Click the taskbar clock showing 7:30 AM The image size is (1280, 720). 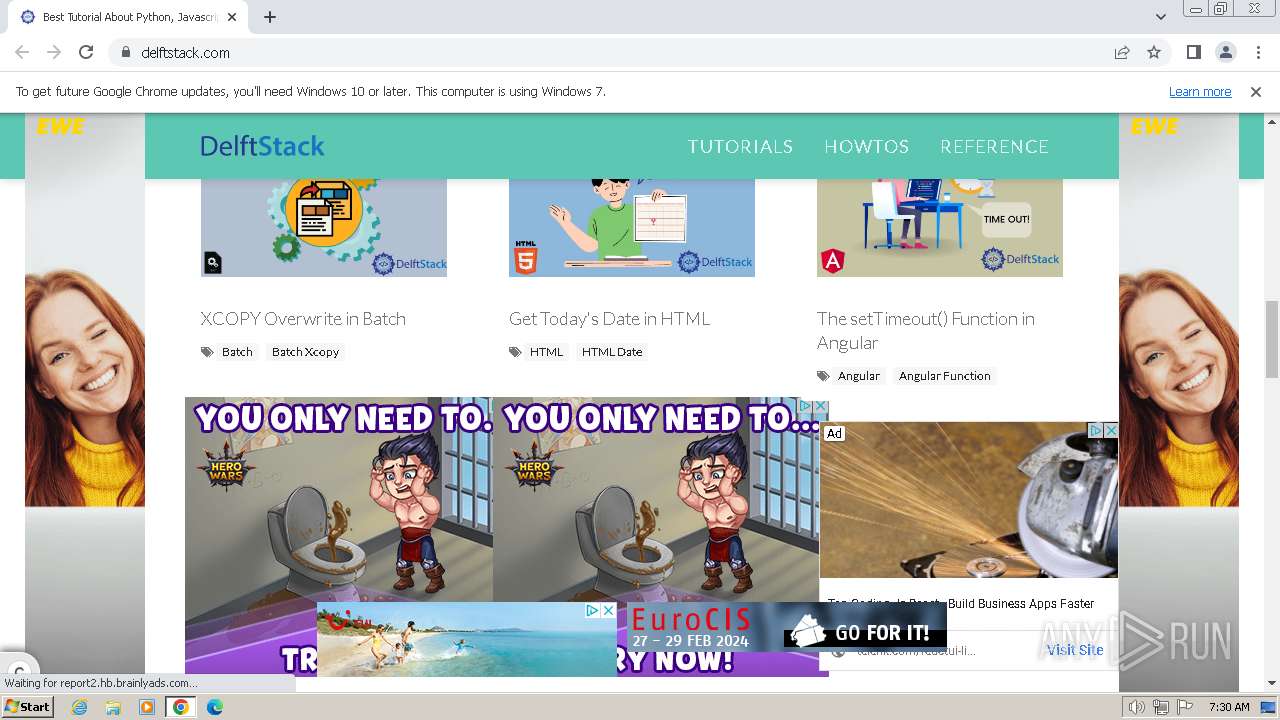(1229, 707)
